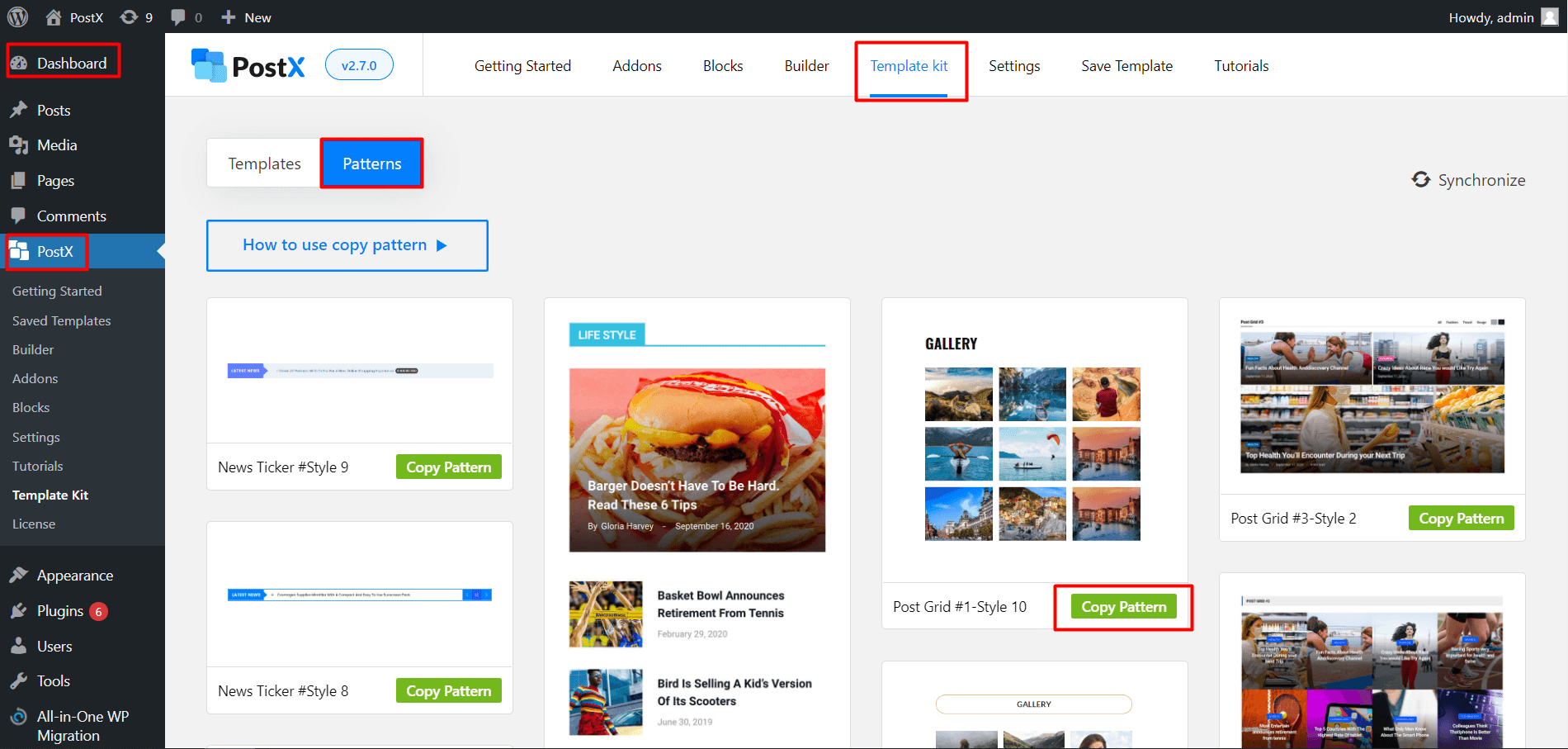Open Saved Templates in PostX submenu
This screenshot has height=749, width=1568.
(x=61, y=320)
